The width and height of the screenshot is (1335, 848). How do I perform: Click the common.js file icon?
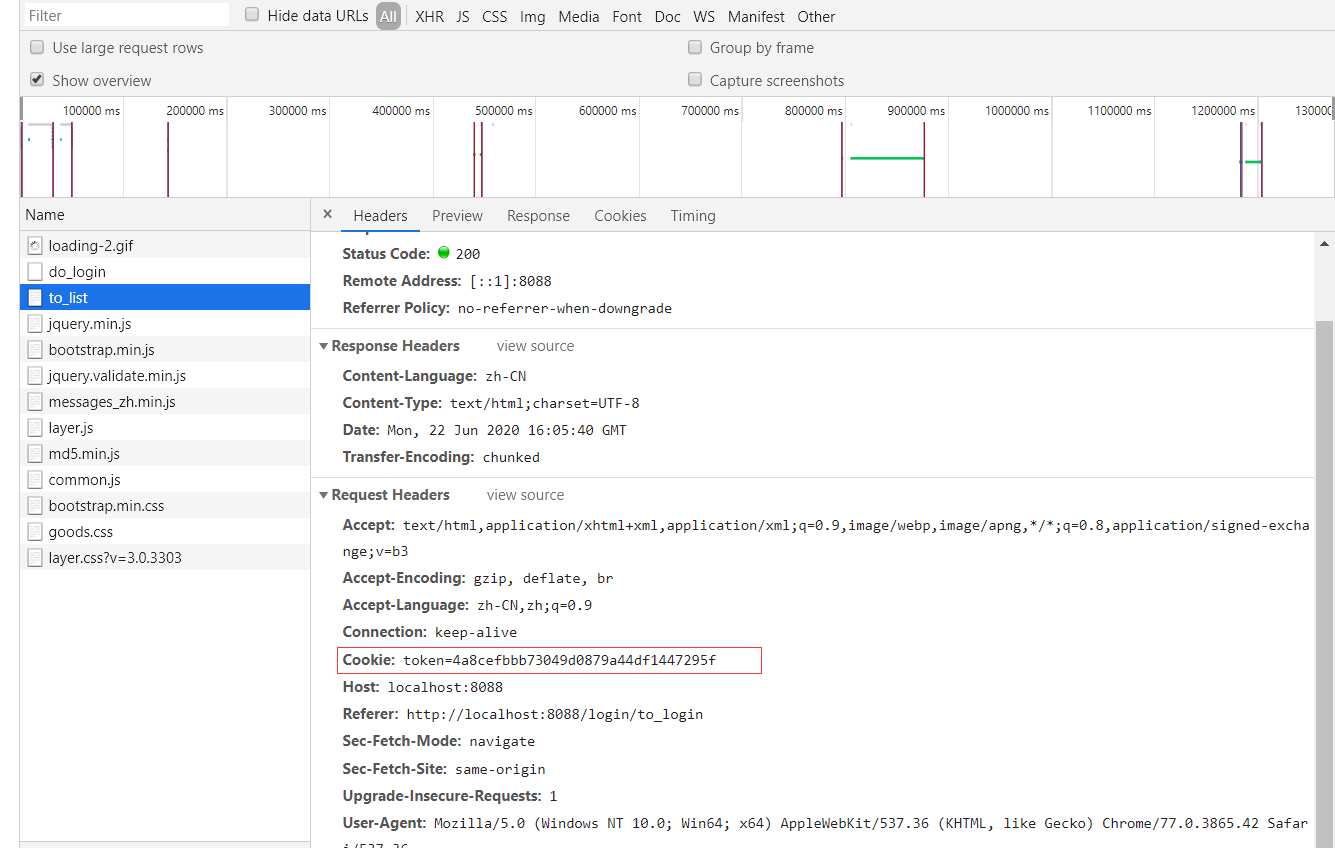point(35,479)
